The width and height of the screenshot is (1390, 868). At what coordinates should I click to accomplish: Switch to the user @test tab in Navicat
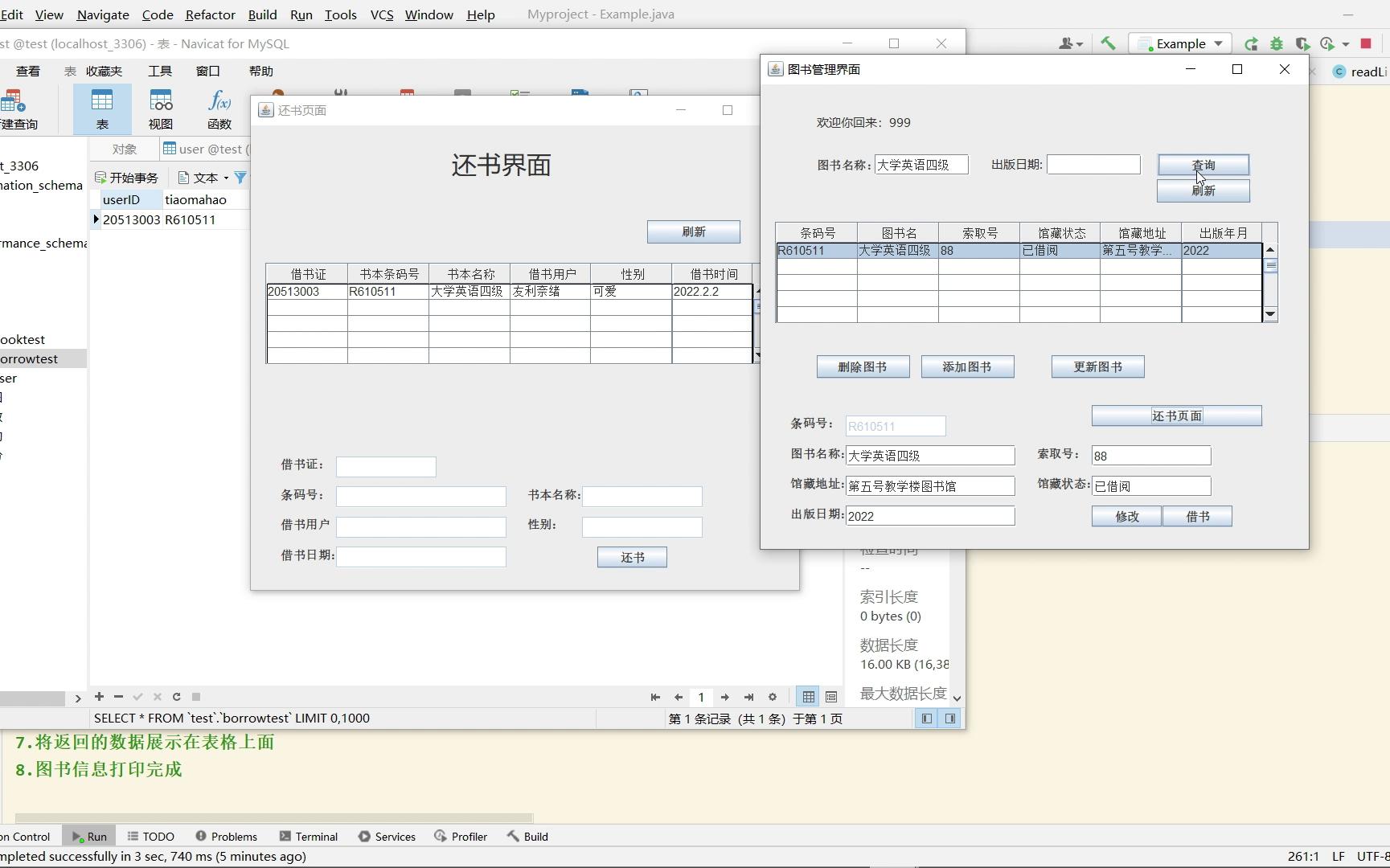[x=206, y=149]
